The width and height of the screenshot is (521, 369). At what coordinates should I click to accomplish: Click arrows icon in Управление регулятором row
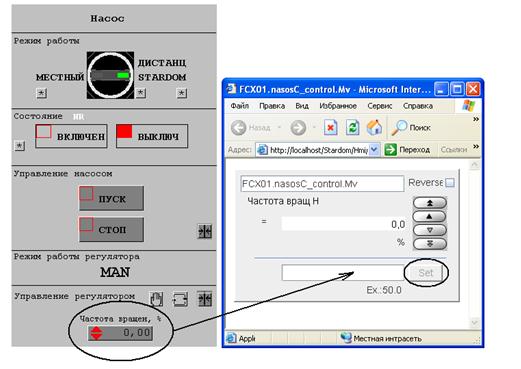pyautogui.click(x=205, y=299)
